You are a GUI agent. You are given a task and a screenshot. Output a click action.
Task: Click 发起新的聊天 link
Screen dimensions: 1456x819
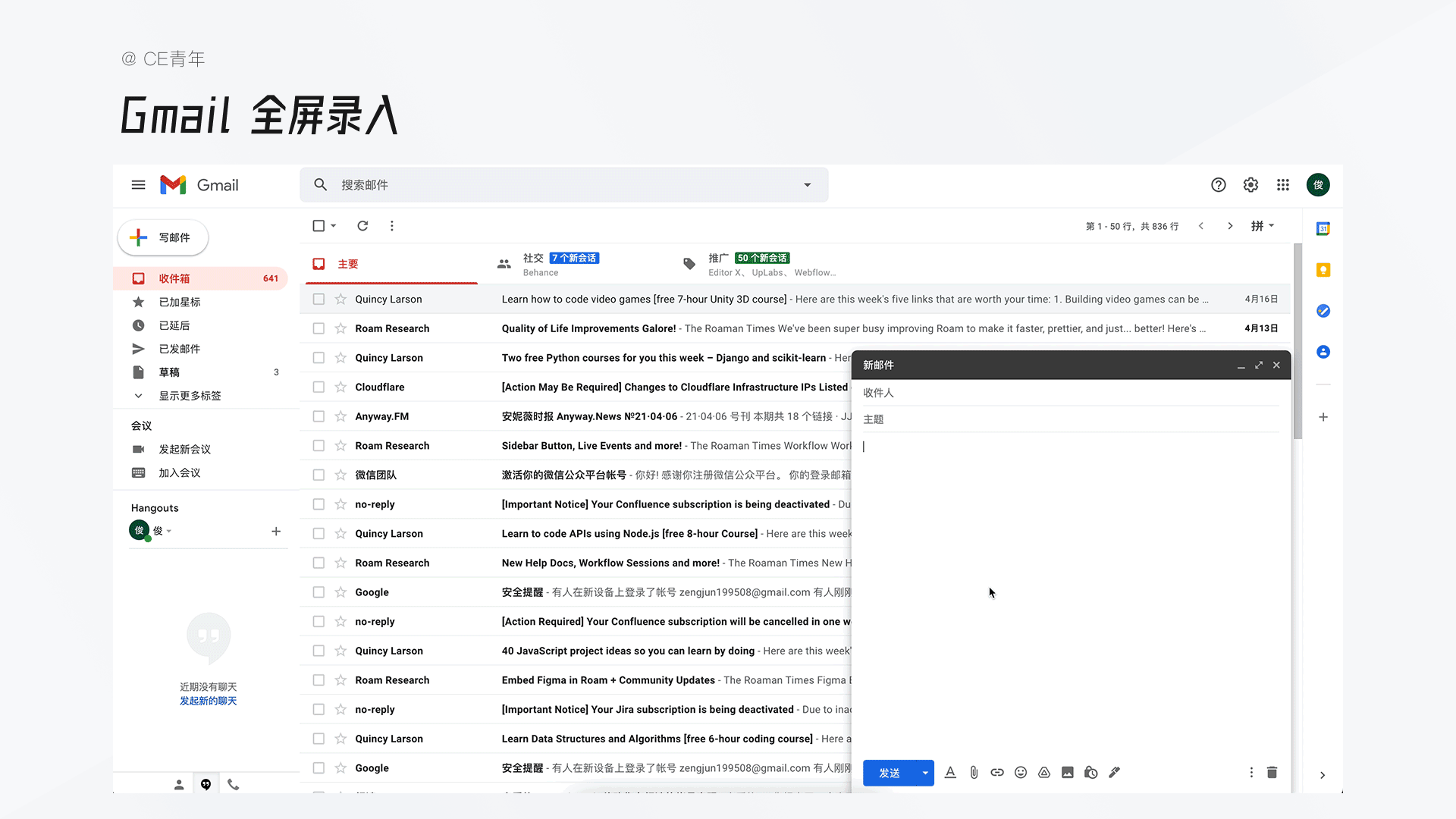pos(208,701)
